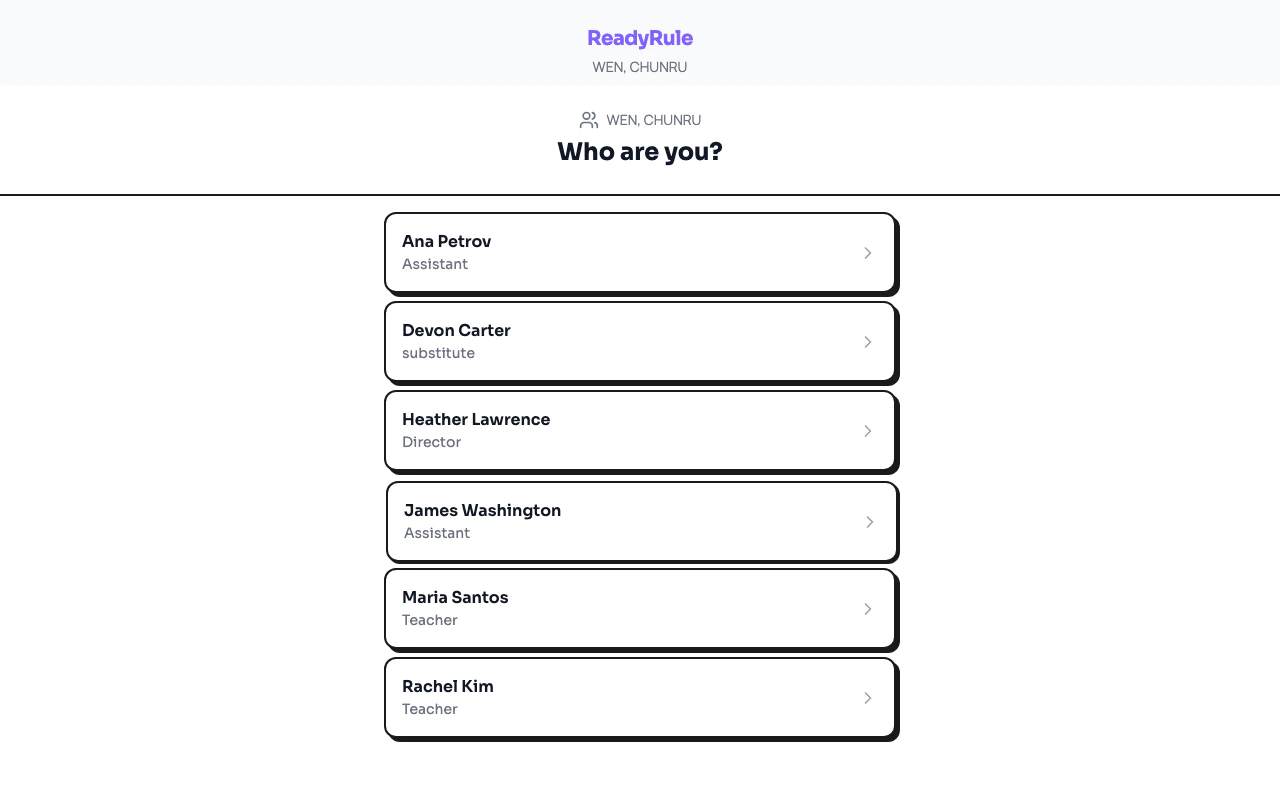Click the chevron on Heather Lawrence's card
This screenshot has width=1280, height=800.
click(x=867, y=431)
